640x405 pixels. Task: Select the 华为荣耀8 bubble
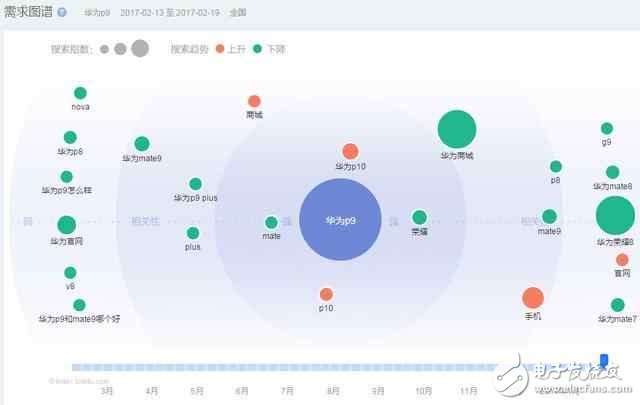point(615,216)
